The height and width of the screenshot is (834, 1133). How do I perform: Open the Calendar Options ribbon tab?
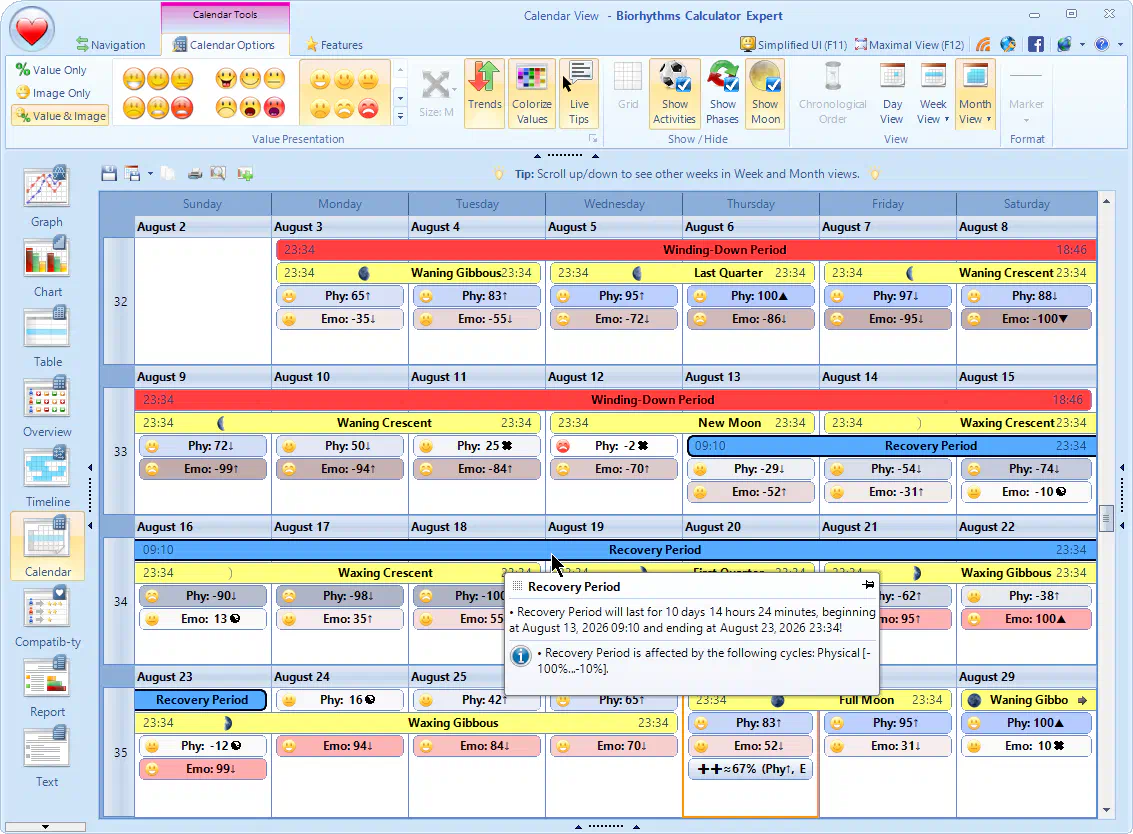(225, 44)
